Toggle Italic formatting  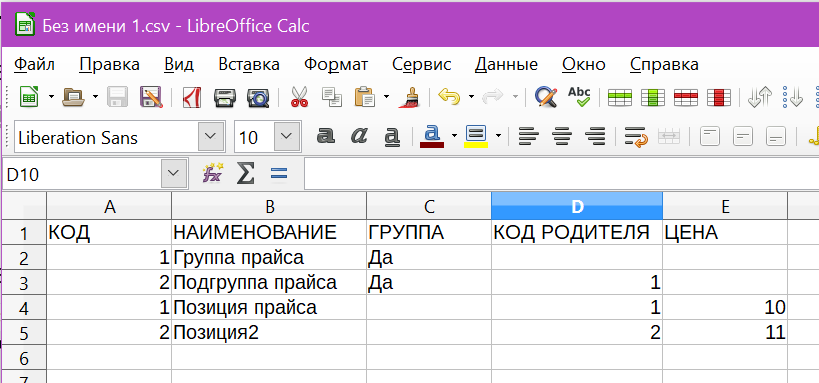click(359, 136)
